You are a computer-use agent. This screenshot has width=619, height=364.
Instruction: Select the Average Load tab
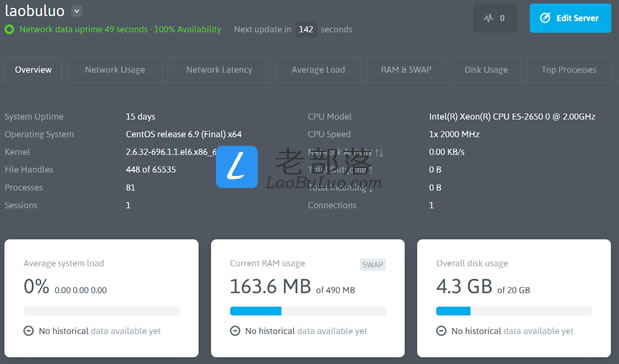click(318, 70)
